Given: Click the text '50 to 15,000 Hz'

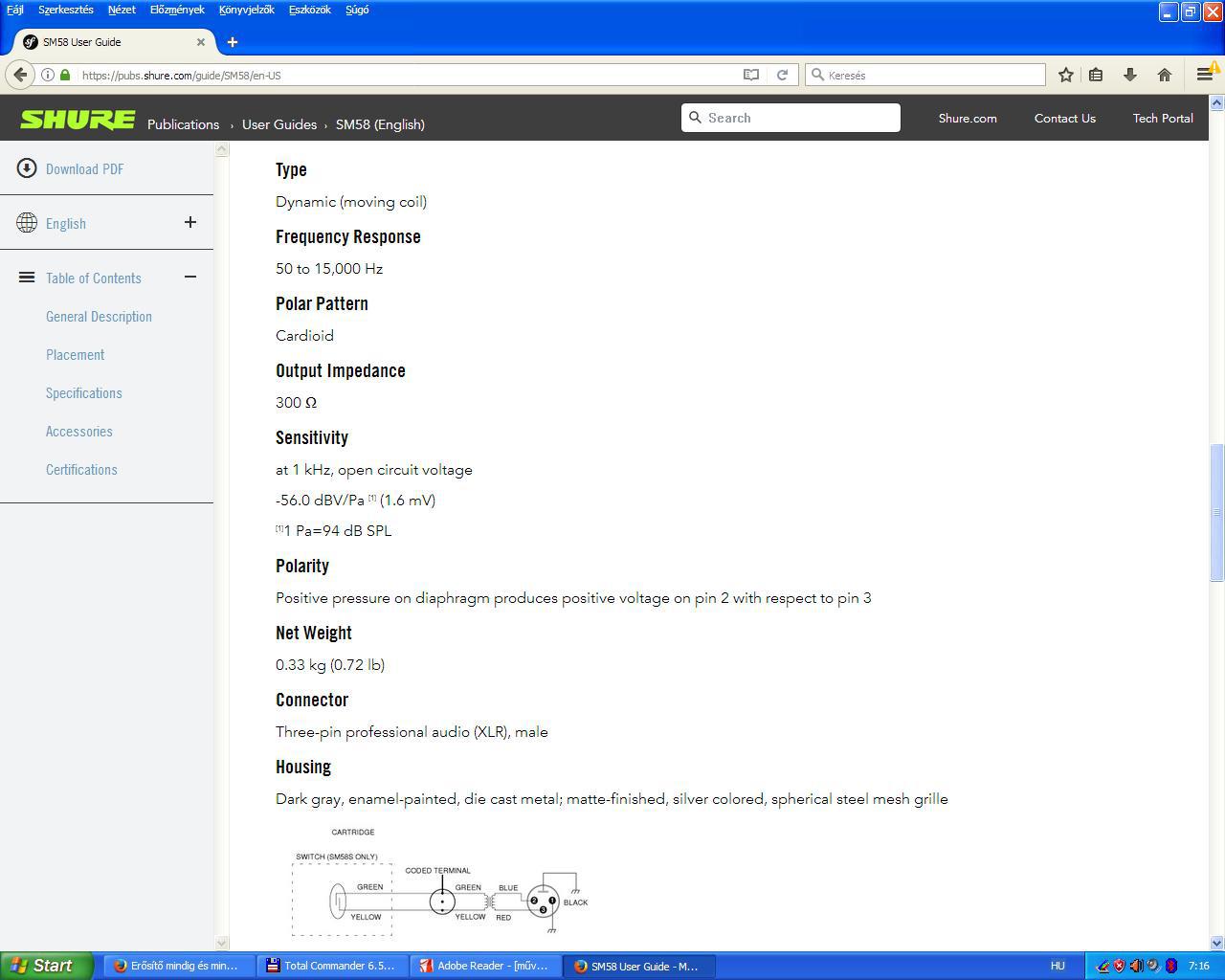Looking at the screenshot, I should click(x=329, y=269).
